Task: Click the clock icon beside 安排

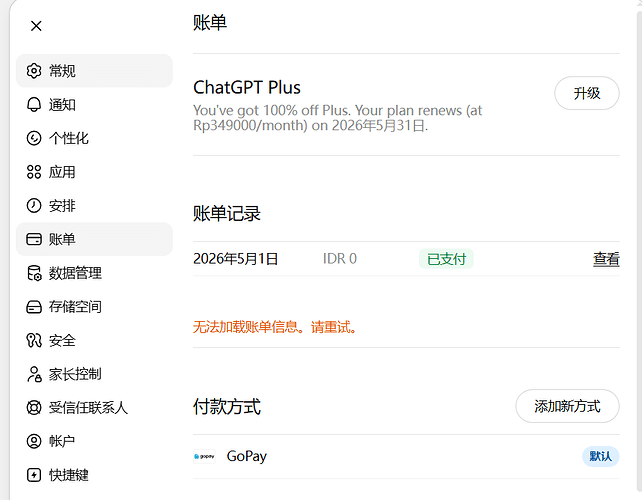Action: [x=34, y=206]
